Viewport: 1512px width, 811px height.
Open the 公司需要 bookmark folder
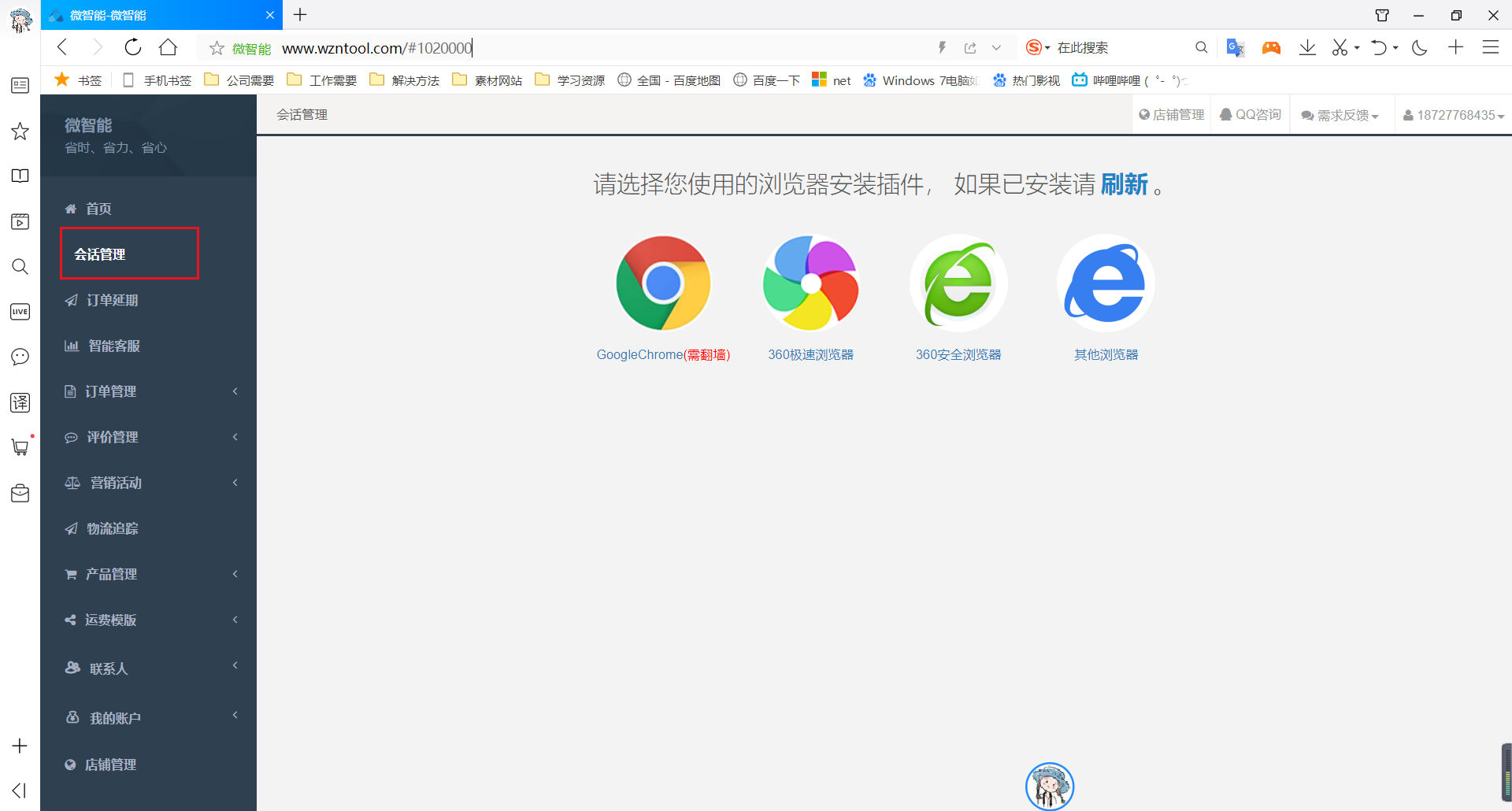click(239, 80)
